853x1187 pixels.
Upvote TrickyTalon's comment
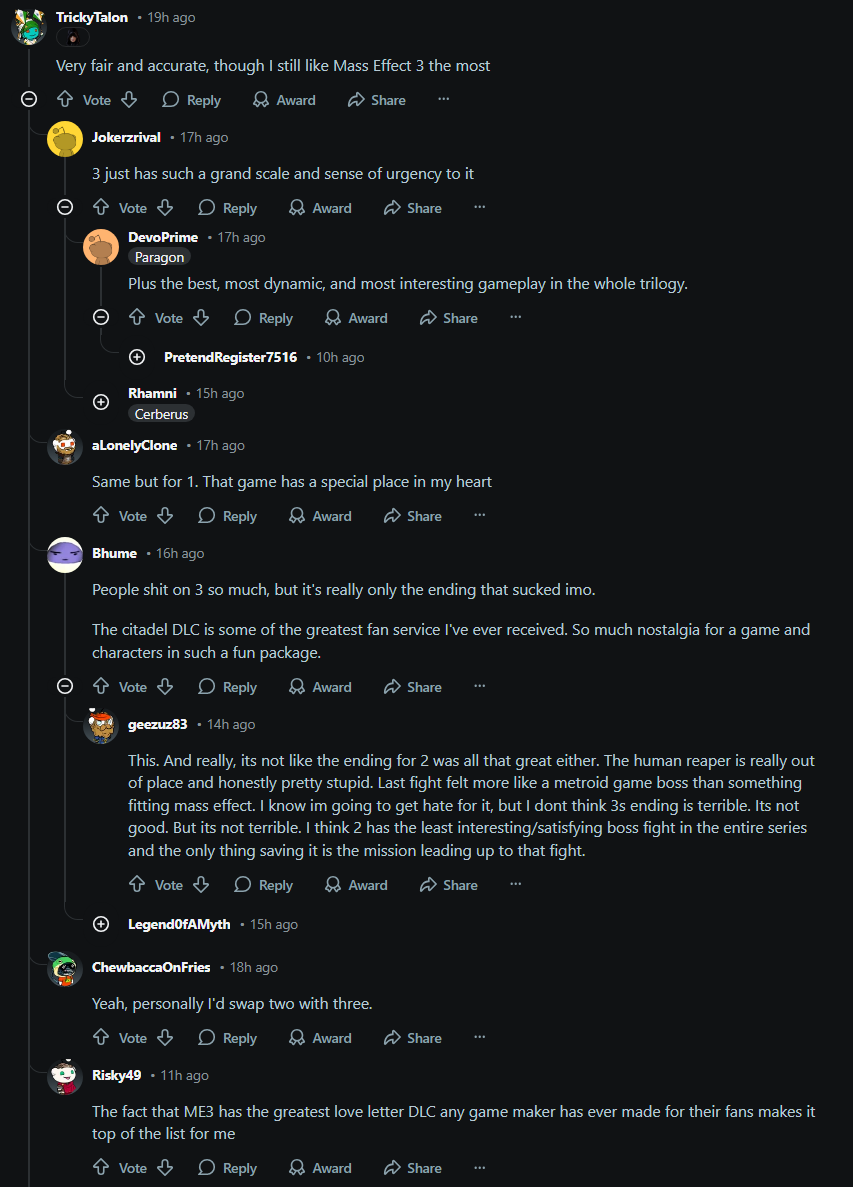pyautogui.click(x=65, y=100)
